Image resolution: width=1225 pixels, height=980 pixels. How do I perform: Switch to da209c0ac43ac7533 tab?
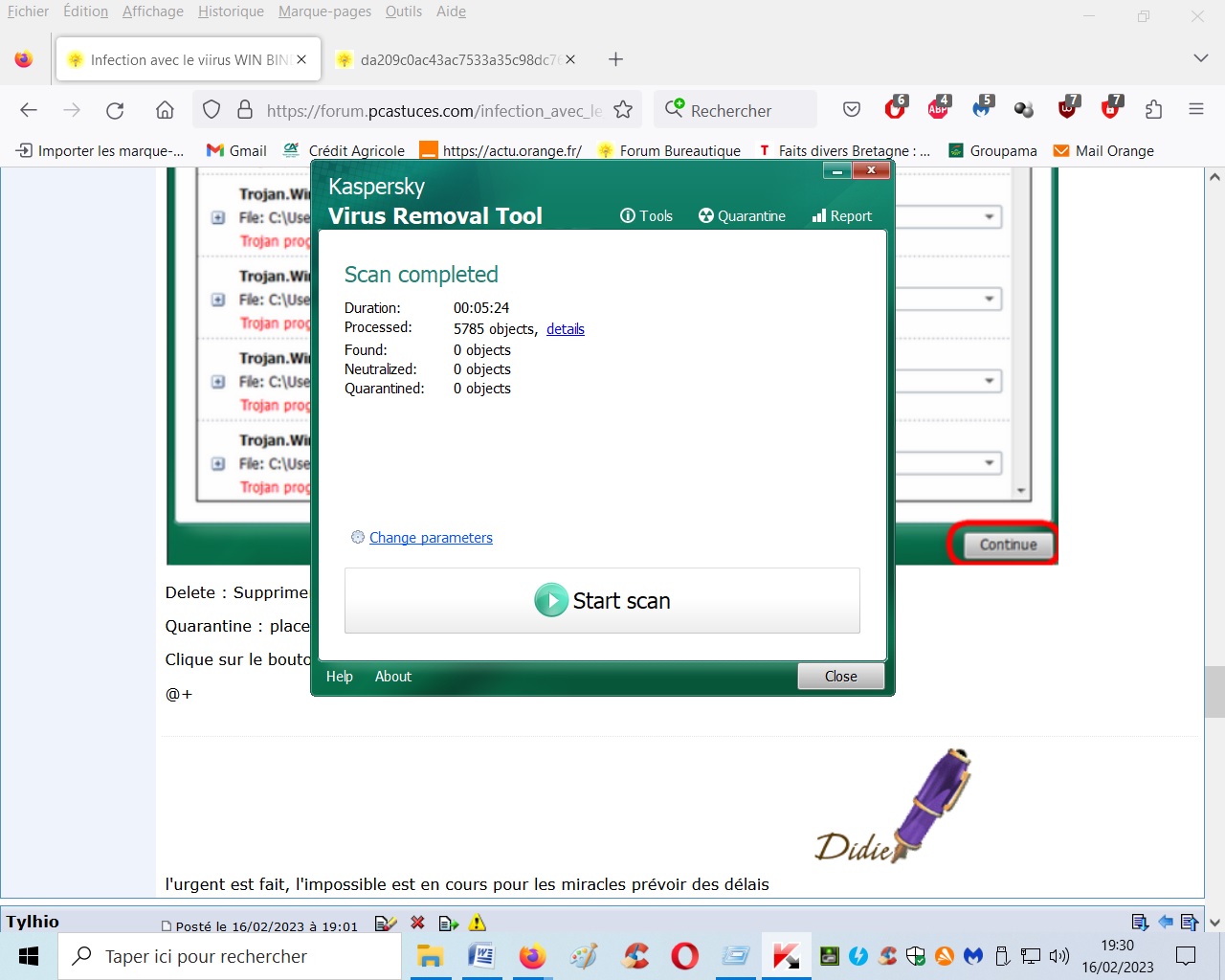[x=456, y=59]
